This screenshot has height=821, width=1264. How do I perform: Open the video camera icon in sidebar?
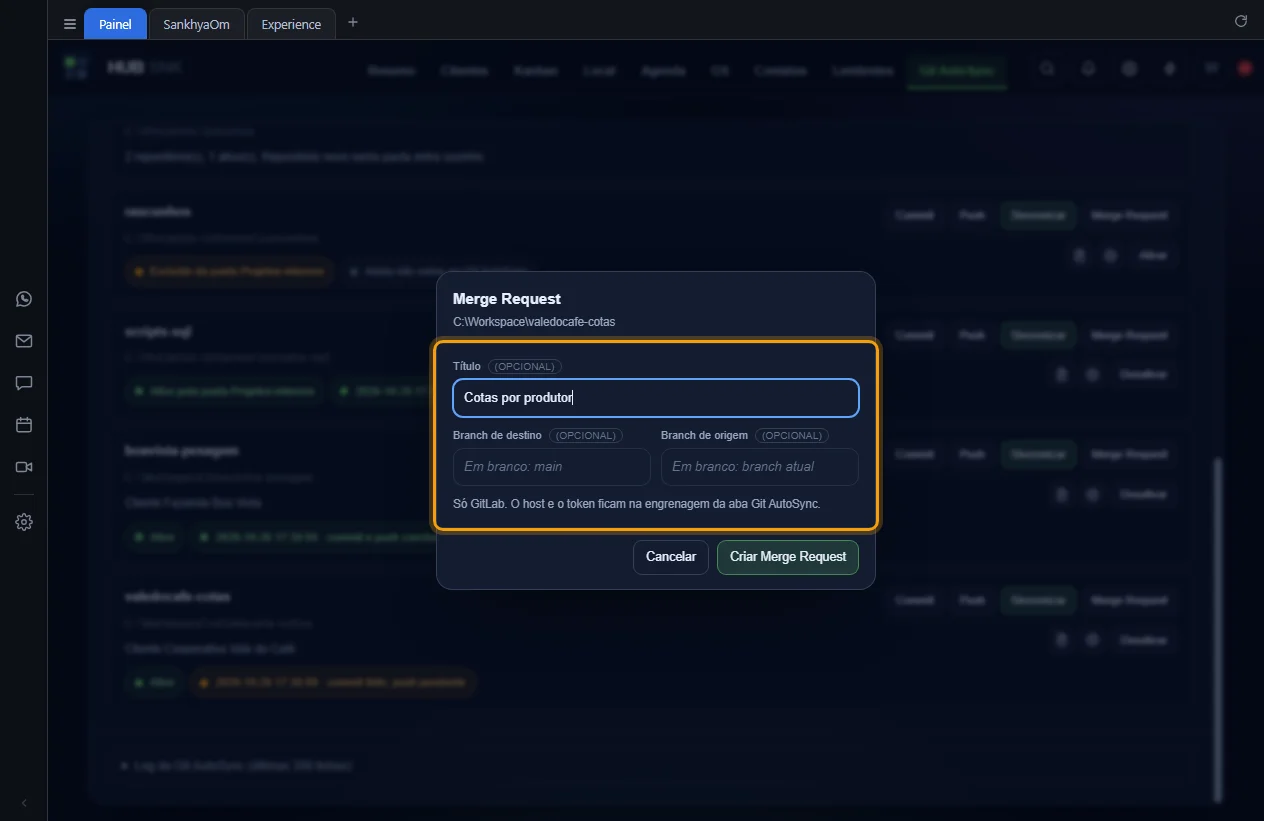(x=24, y=467)
